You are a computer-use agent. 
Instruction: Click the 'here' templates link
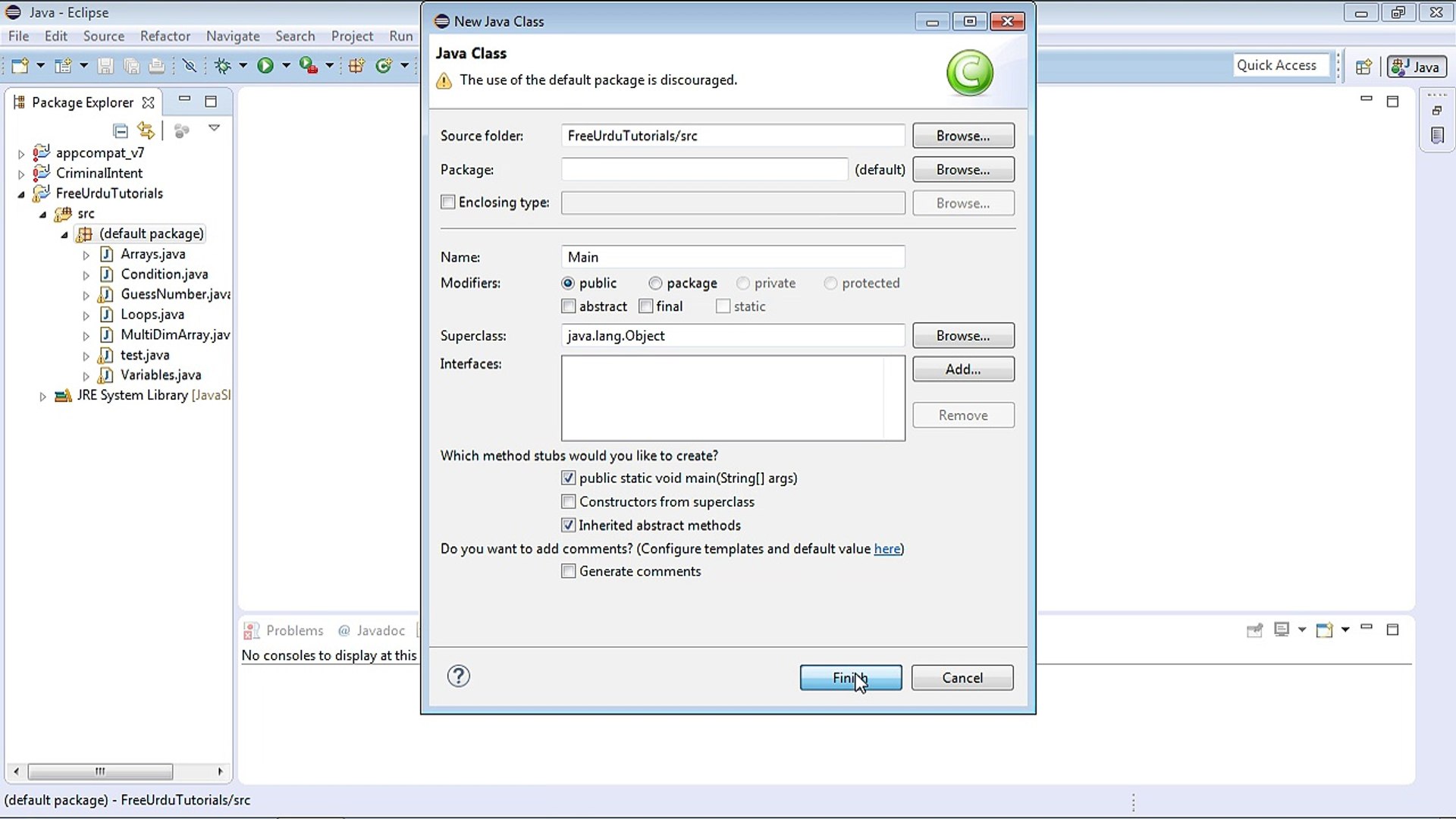click(x=886, y=548)
